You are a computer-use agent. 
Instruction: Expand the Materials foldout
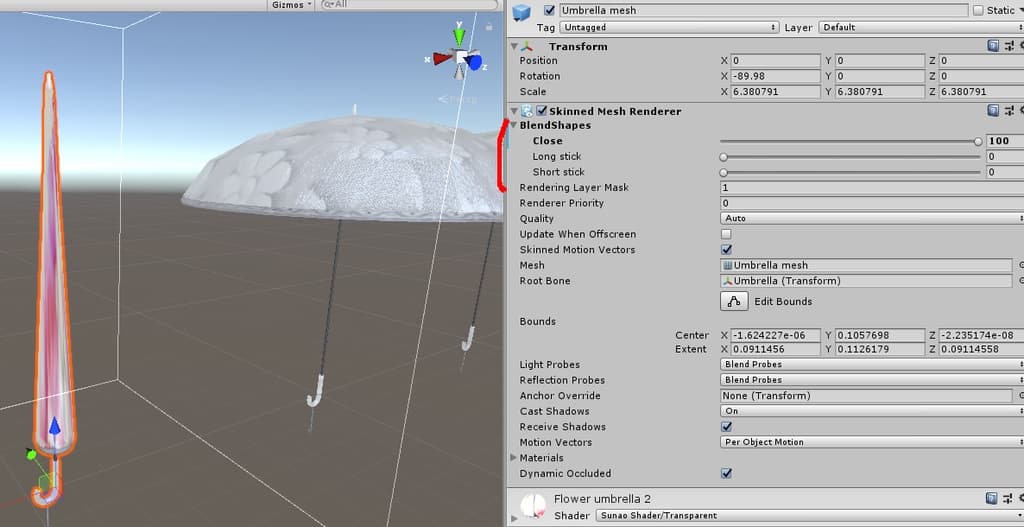[514, 458]
